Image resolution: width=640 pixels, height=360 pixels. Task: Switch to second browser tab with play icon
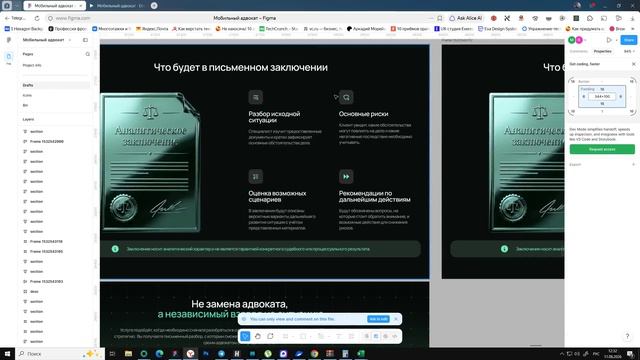click(118, 6)
